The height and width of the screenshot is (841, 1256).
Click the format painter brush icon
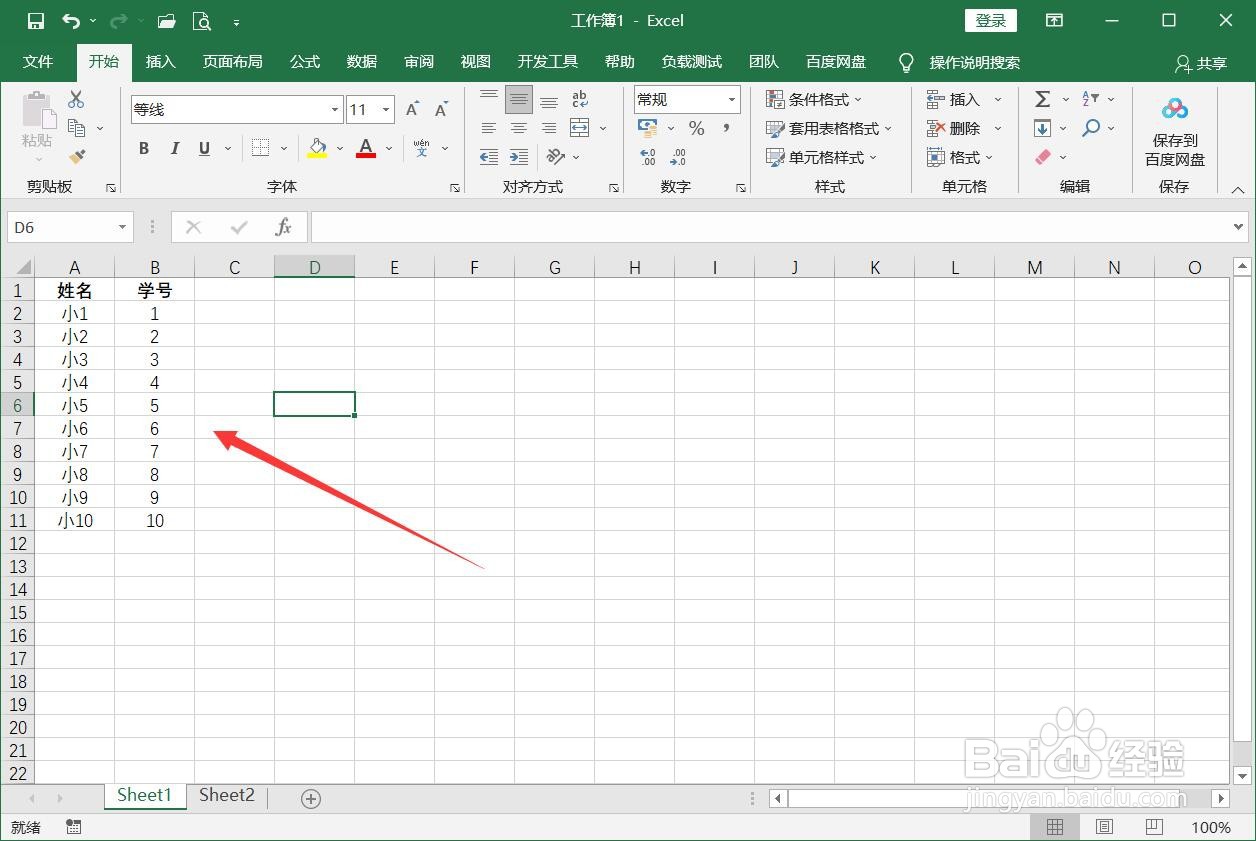coord(76,157)
